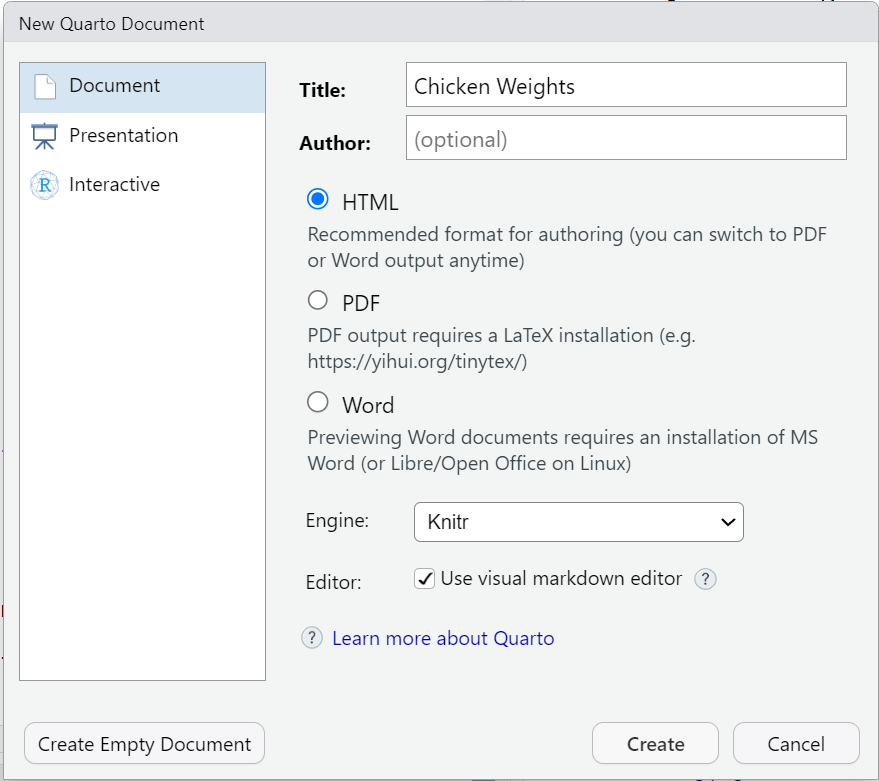Click inside the Author input field
Screen dimensions: 879x781
(625, 137)
